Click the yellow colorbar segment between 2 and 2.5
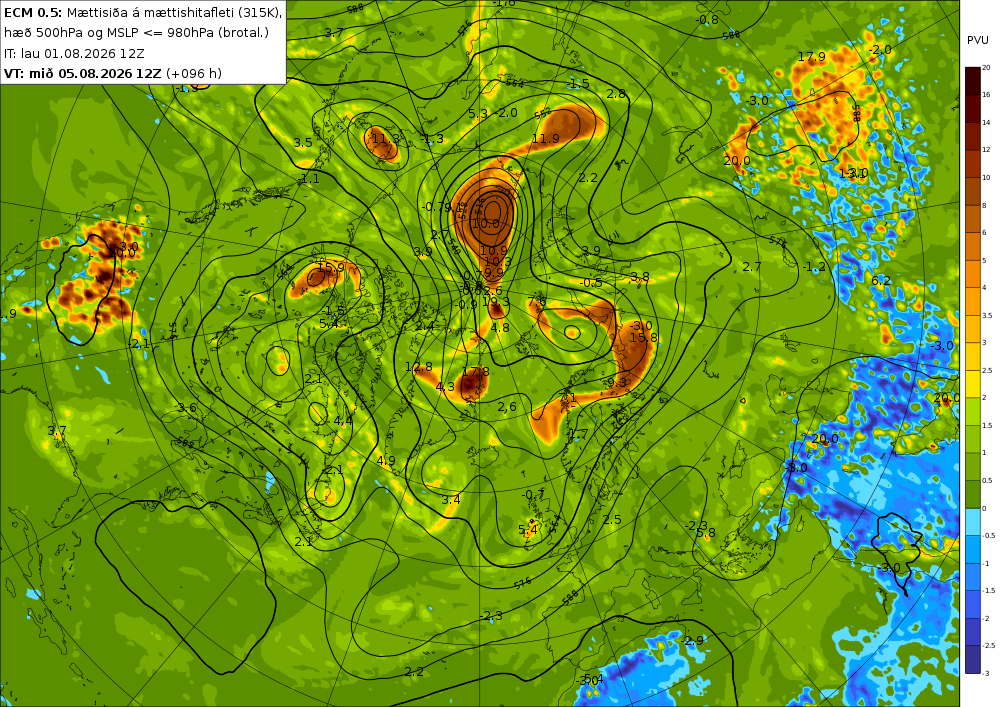 tap(973, 384)
